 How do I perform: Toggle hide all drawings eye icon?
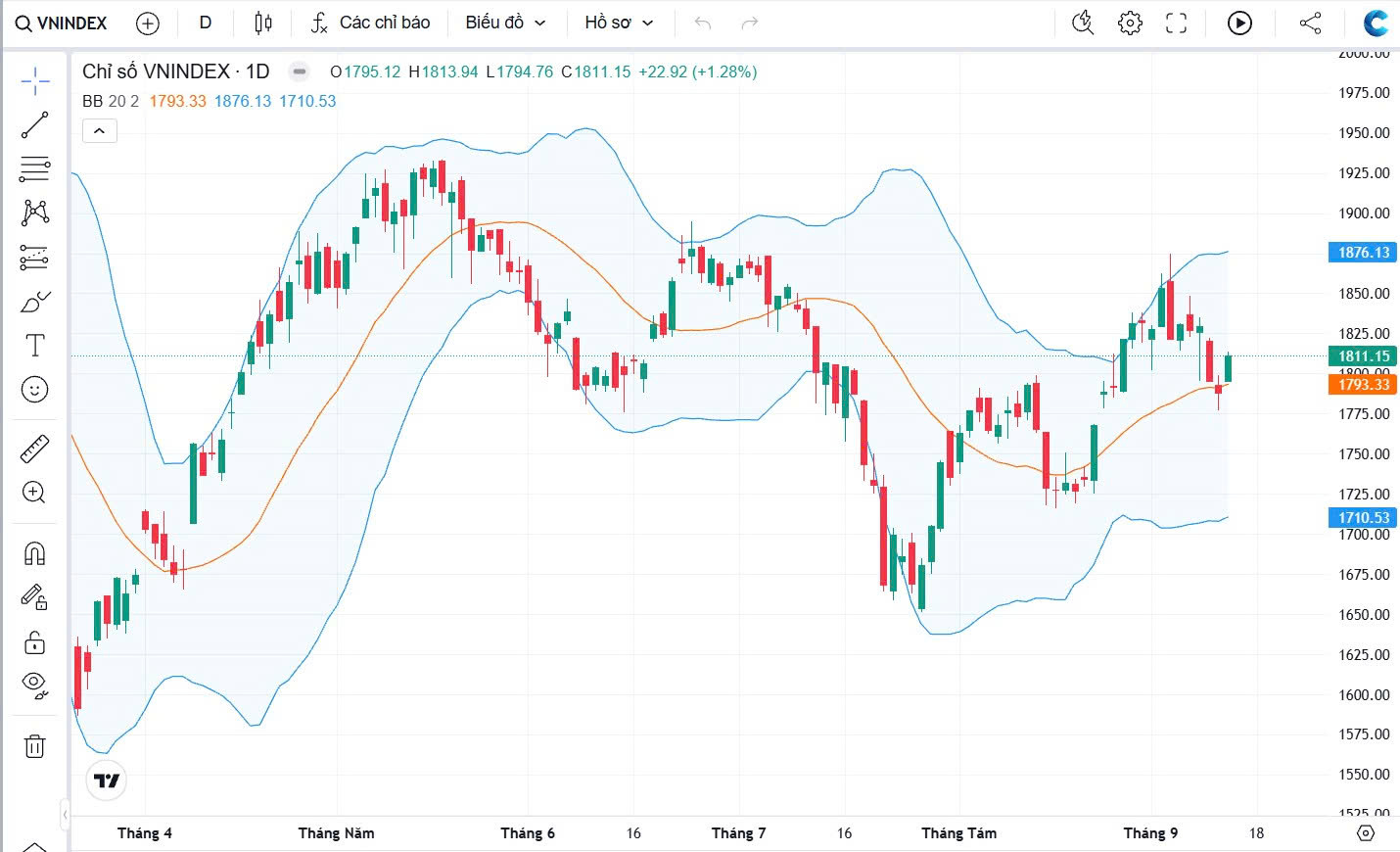[34, 686]
